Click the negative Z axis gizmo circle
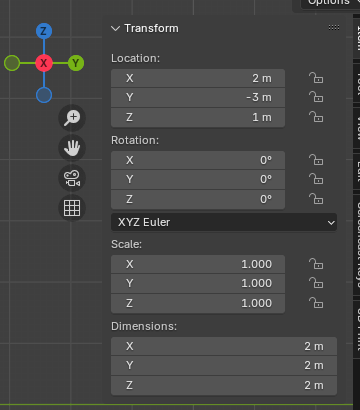360x410 pixels. click(44, 95)
